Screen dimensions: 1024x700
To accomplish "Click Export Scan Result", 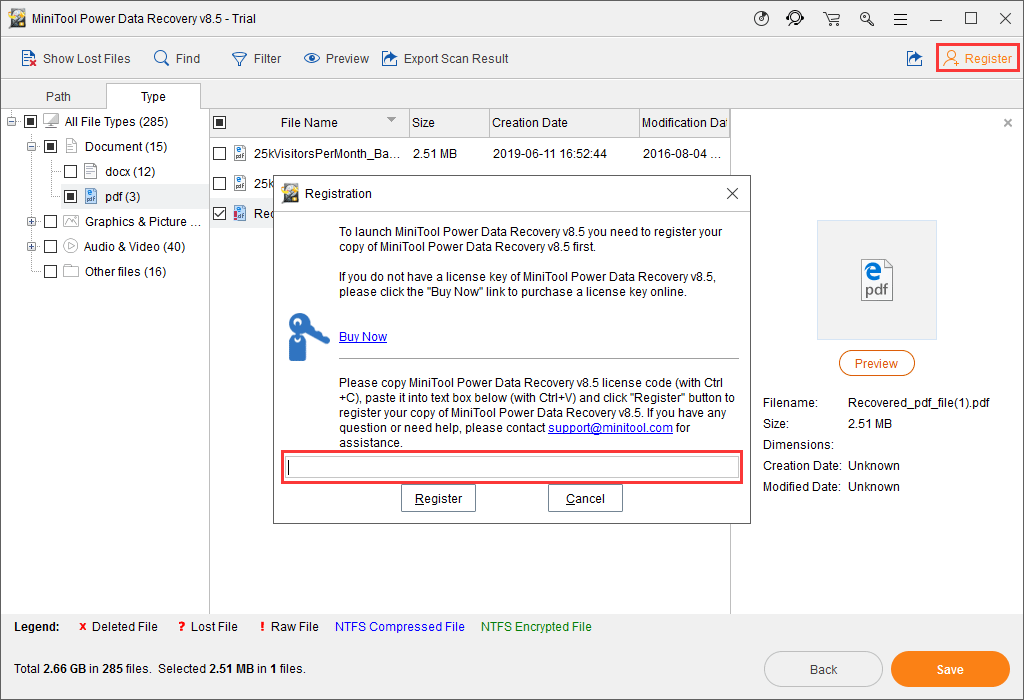I will click(445, 59).
